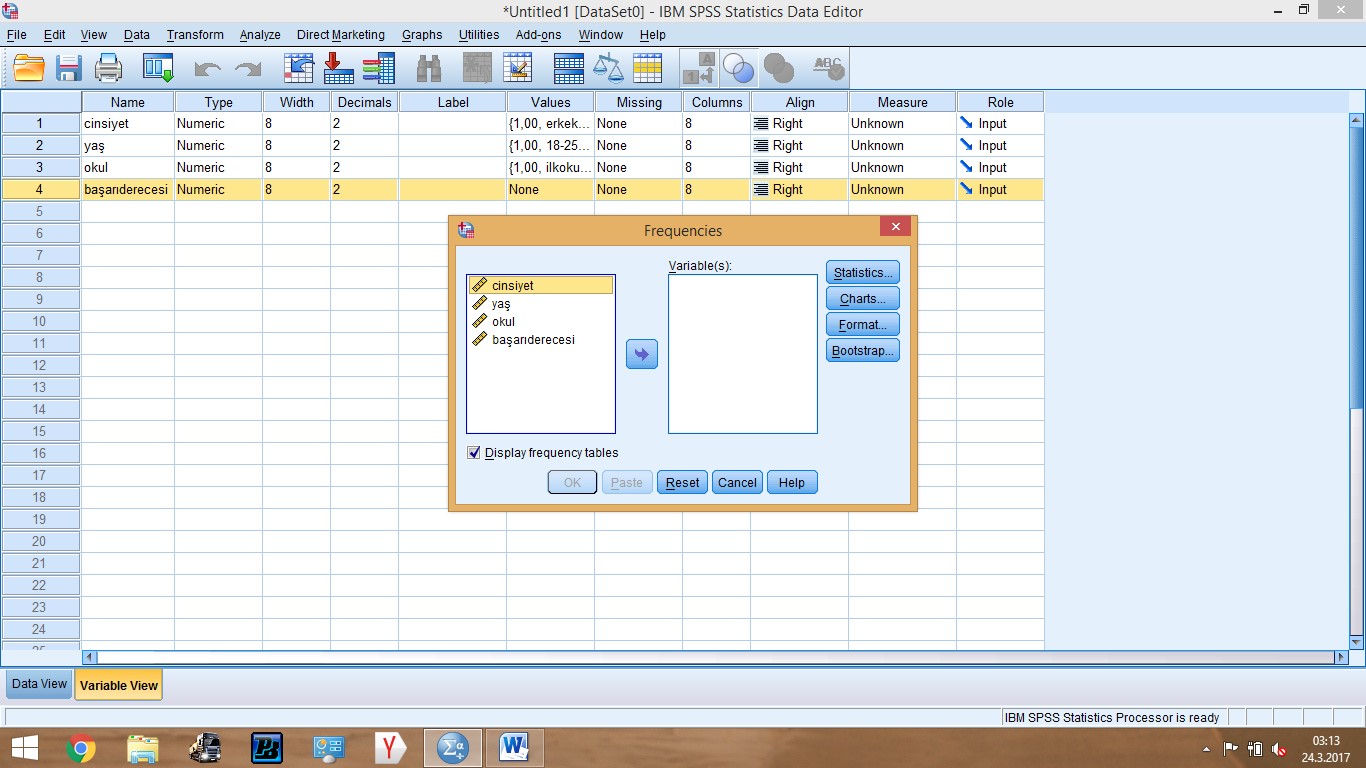This screenshot has width=1366, height=768.
Task: Click the Variable View tab
Action: (x=118, y=685)
